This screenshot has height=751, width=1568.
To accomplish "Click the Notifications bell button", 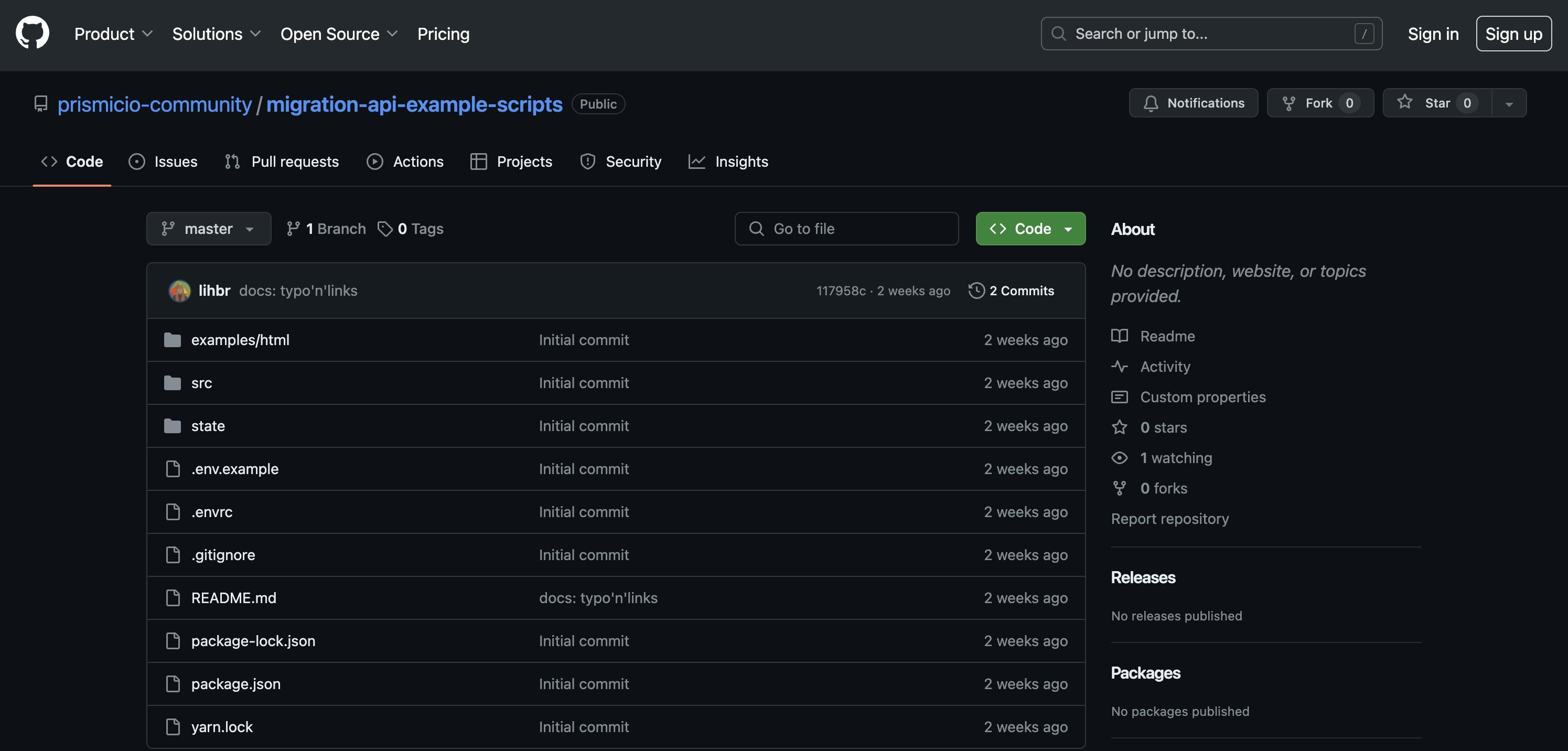I will coord(1193,103).
